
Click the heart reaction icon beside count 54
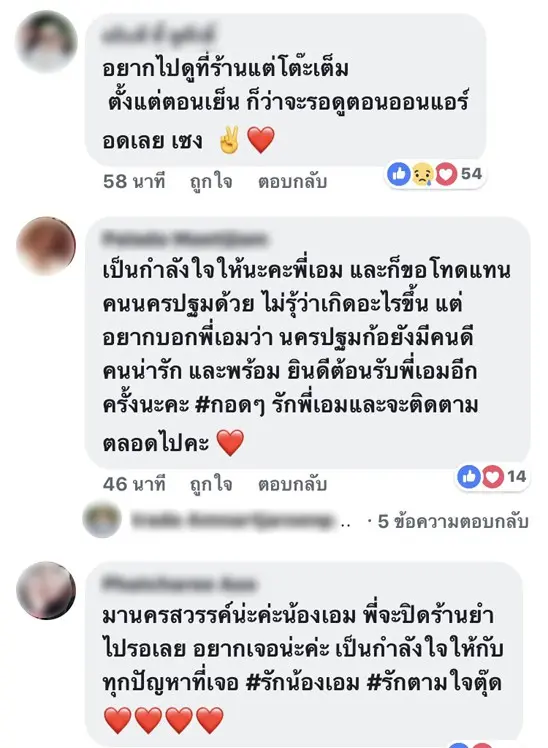click(x=445, y=174)
